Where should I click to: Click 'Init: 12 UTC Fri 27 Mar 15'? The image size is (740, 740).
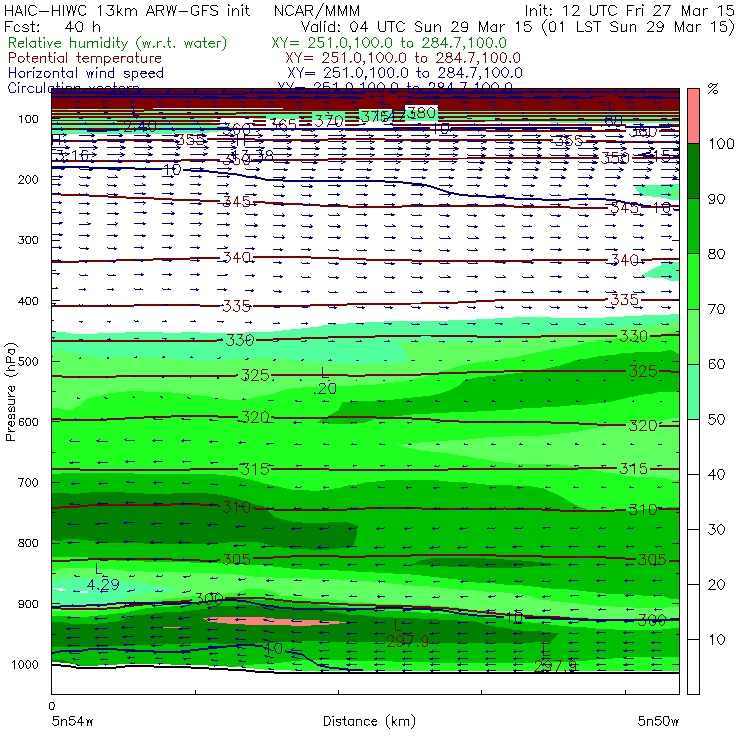[x=629, y=10]
